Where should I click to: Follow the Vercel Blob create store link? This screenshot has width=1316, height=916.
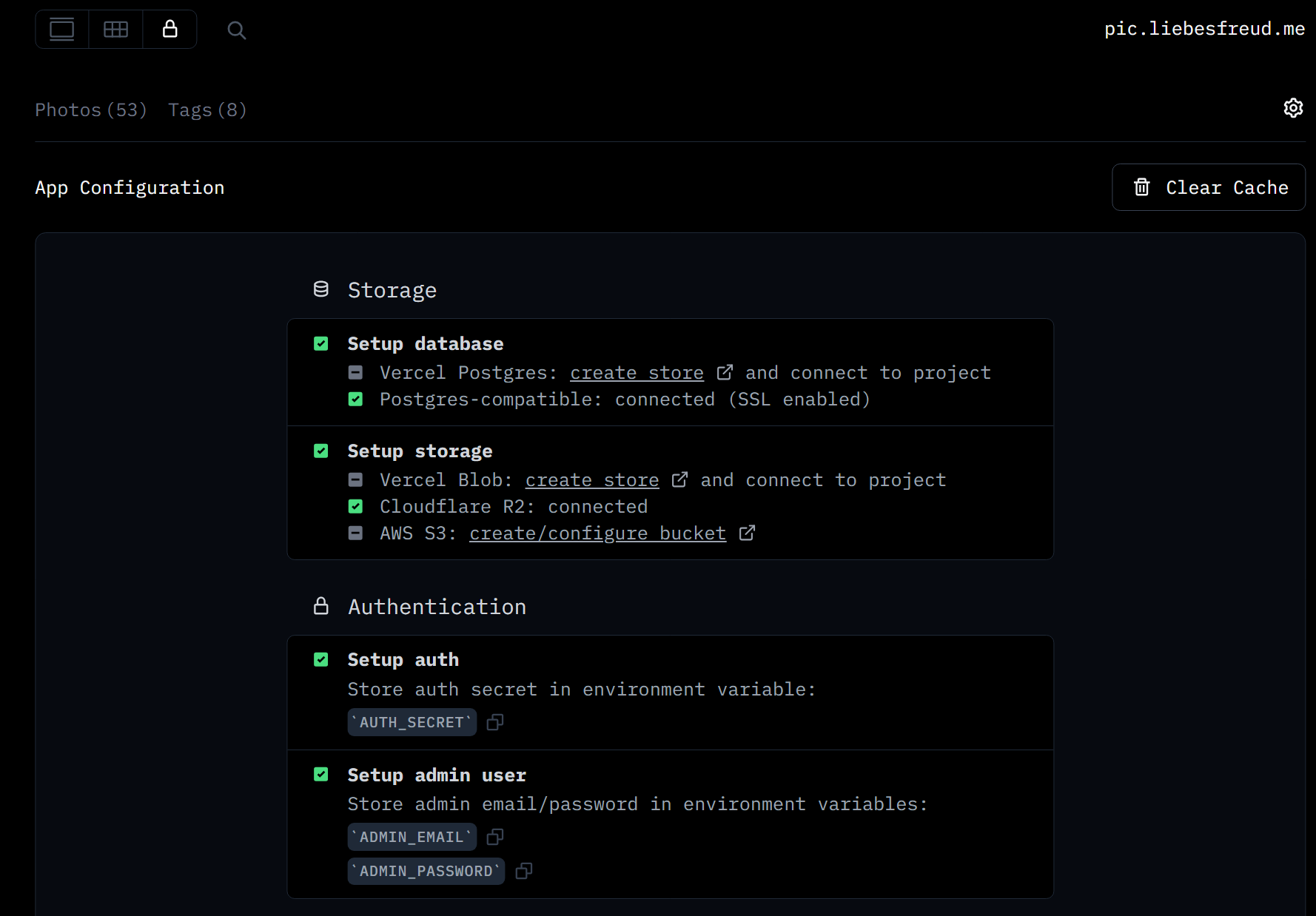click(x=592, y=480)
